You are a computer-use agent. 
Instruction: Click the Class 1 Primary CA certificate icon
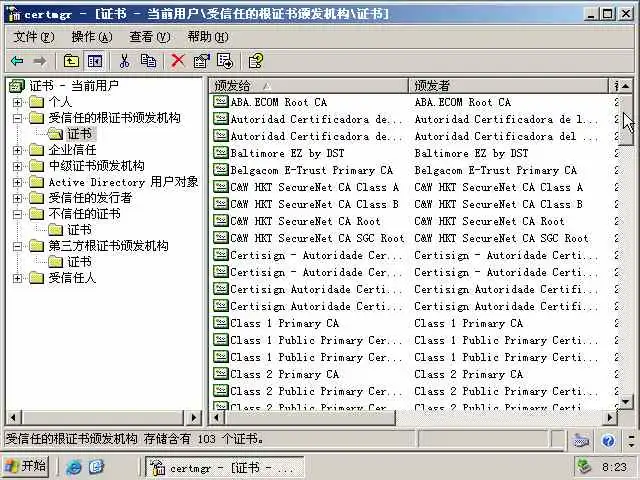click(x=220, y=323)
